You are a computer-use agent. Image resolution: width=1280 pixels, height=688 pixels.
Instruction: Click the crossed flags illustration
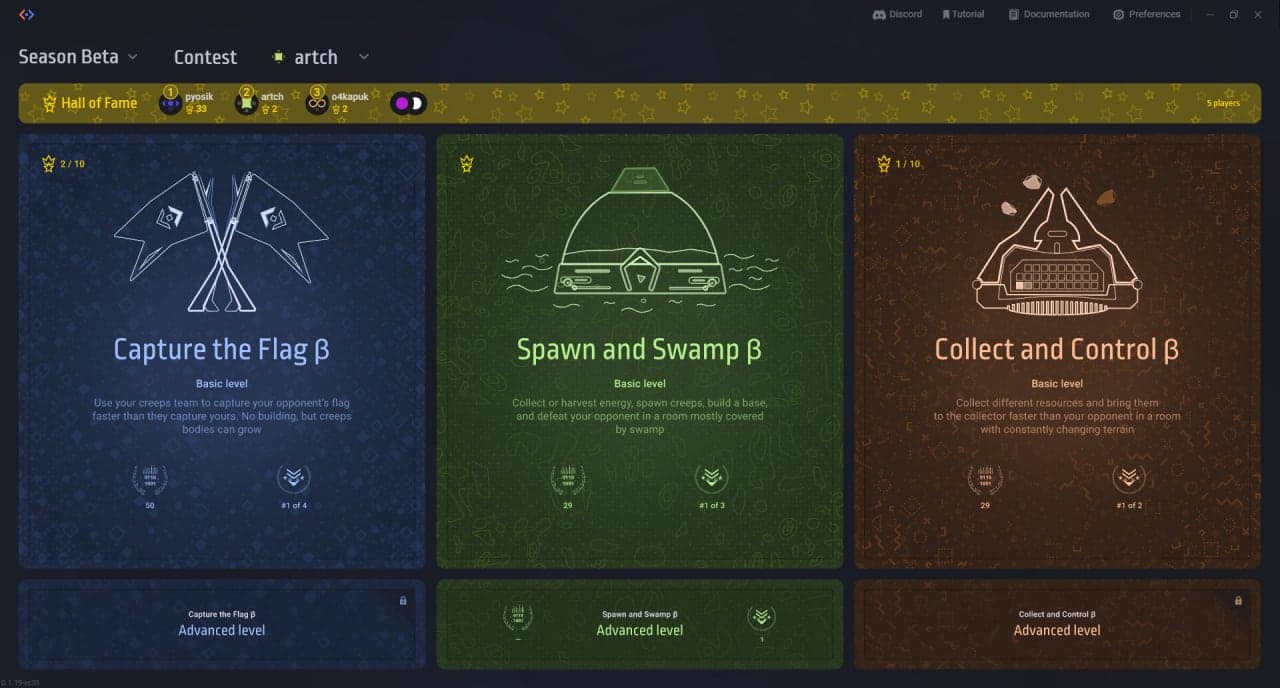[221, 240]
